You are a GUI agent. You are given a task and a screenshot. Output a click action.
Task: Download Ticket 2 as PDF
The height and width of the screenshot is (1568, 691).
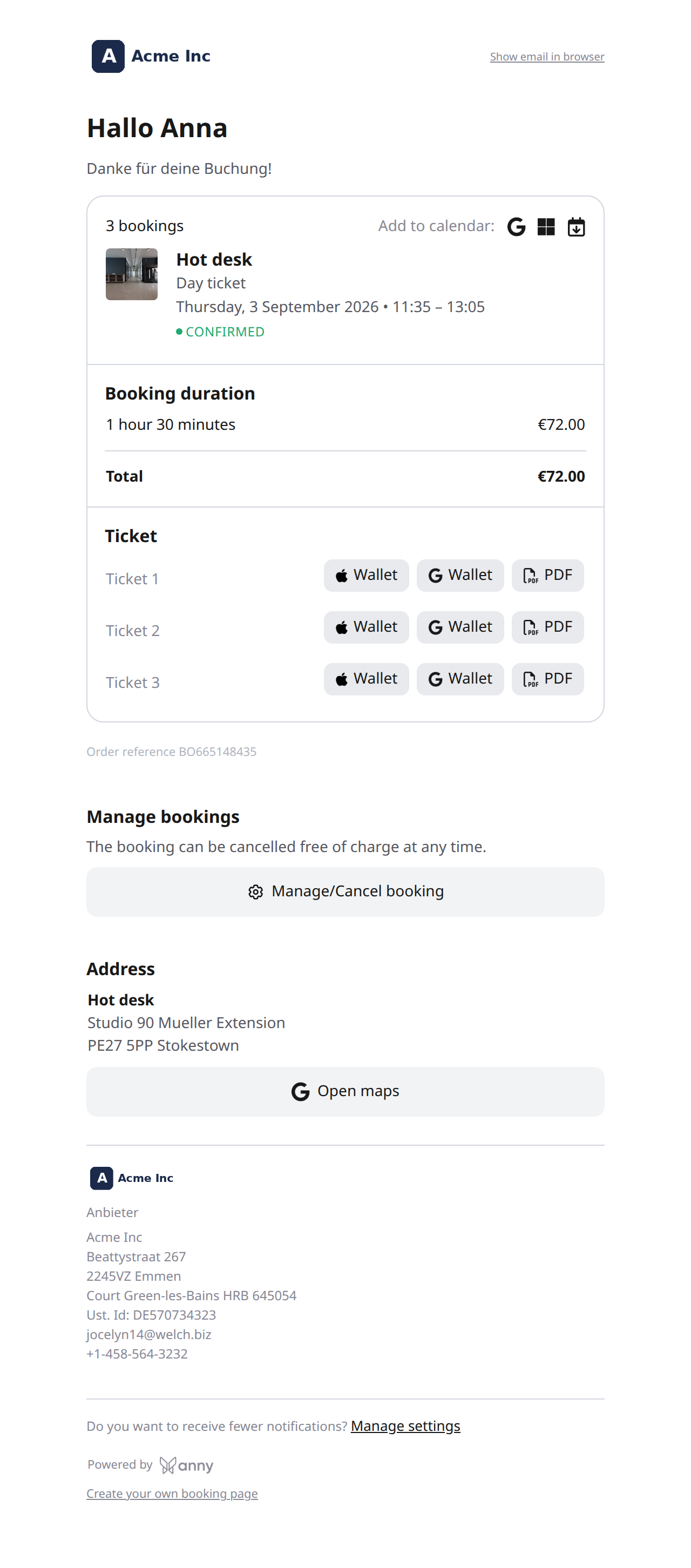click(547, 627)
